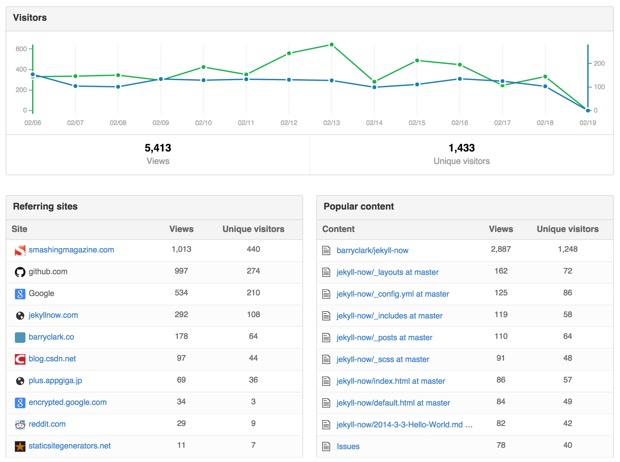Viewport: 620px width, 462px height.
Task: Click the 1,248 unique visitors value
Action: pos(567,249)
